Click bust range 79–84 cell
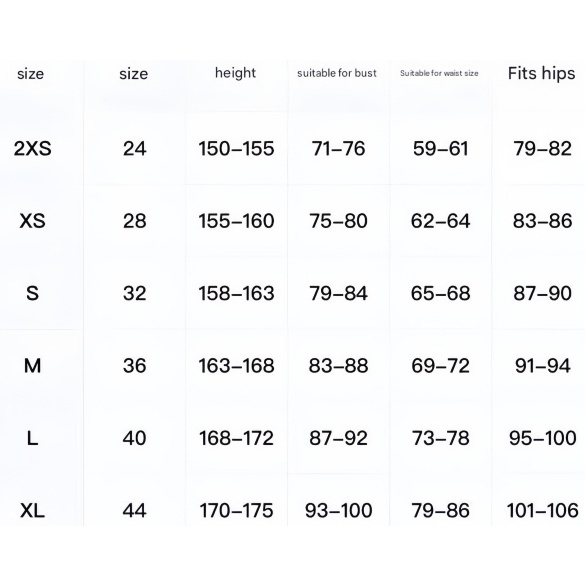 click(x=338, y=293)
